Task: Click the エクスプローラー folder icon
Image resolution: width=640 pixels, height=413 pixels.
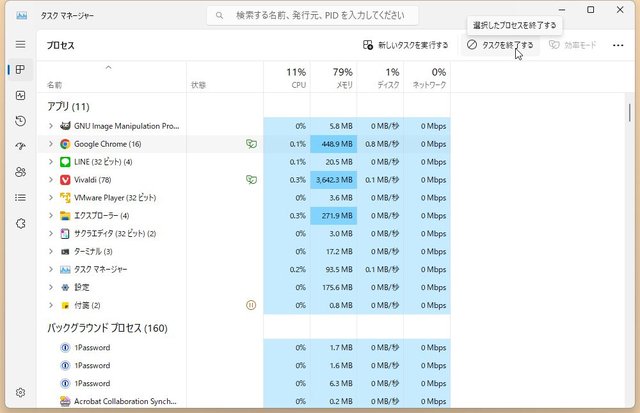Action: tap(65, 215)
